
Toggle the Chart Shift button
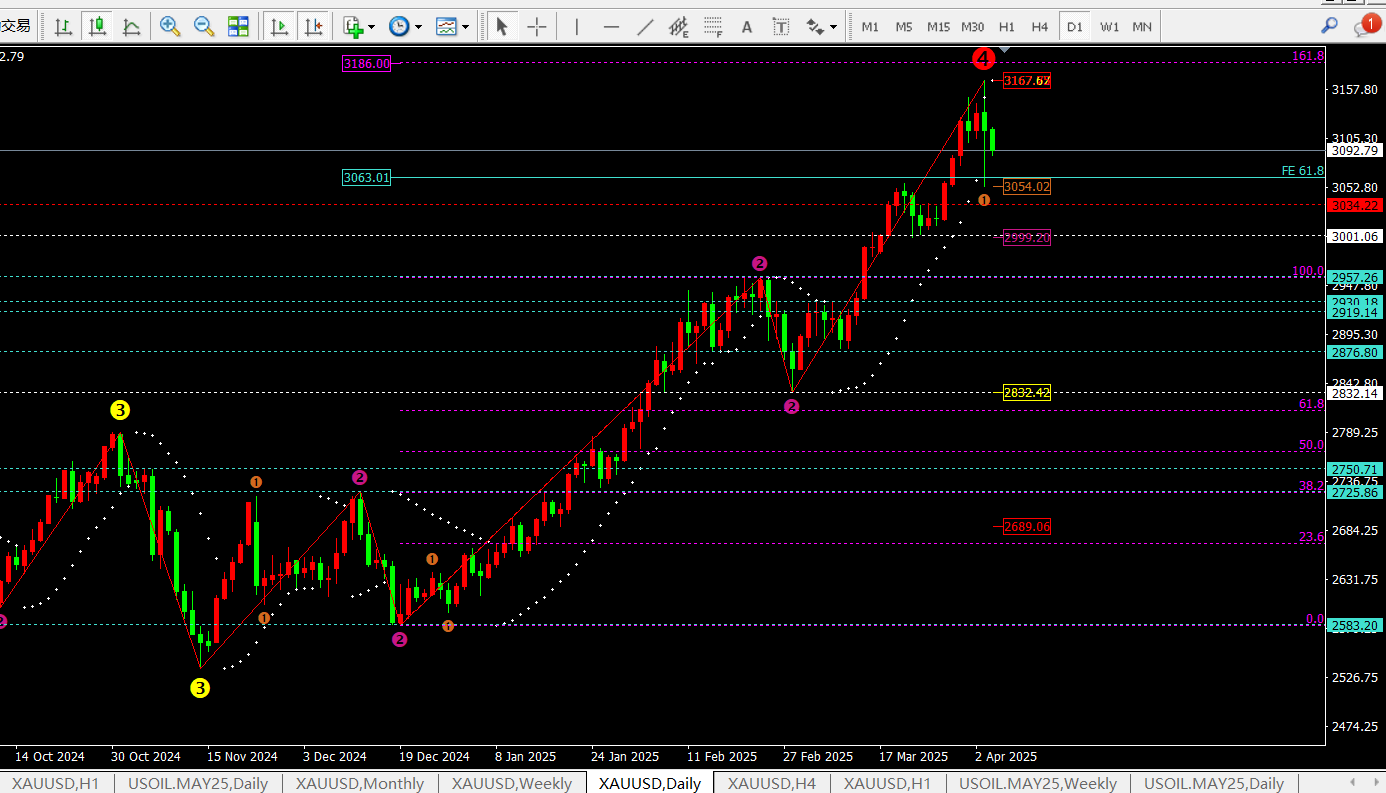pos(314,27)
